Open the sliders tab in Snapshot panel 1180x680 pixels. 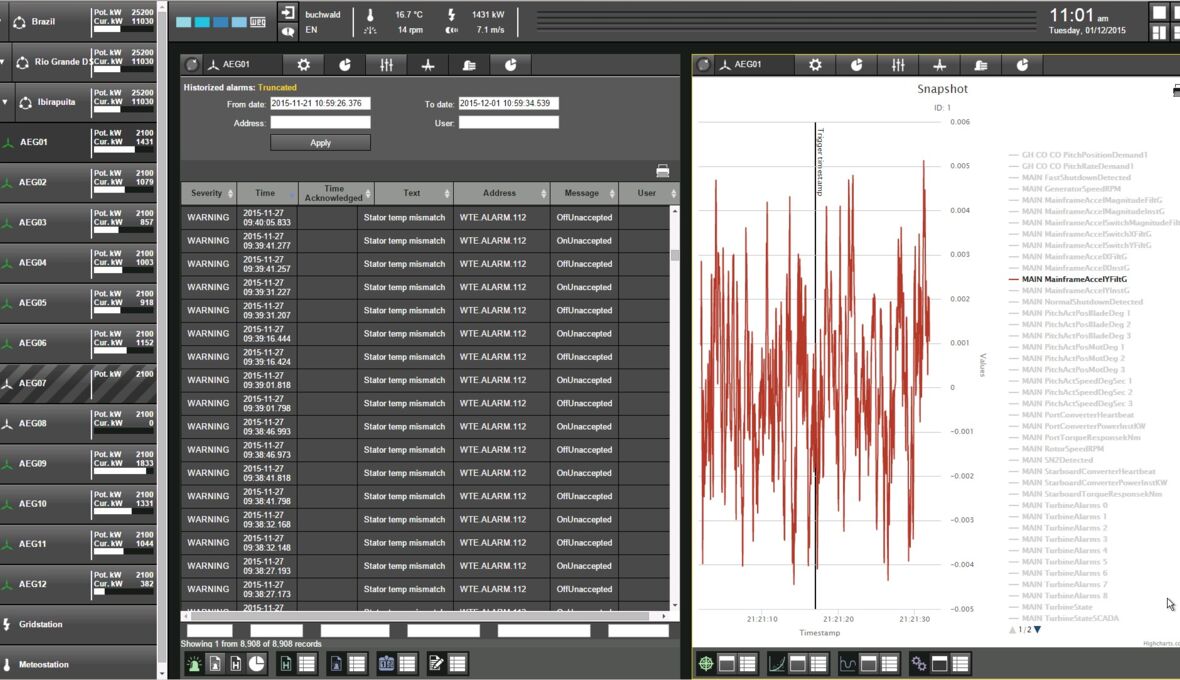pyautogui.click(x=898, y=65)
